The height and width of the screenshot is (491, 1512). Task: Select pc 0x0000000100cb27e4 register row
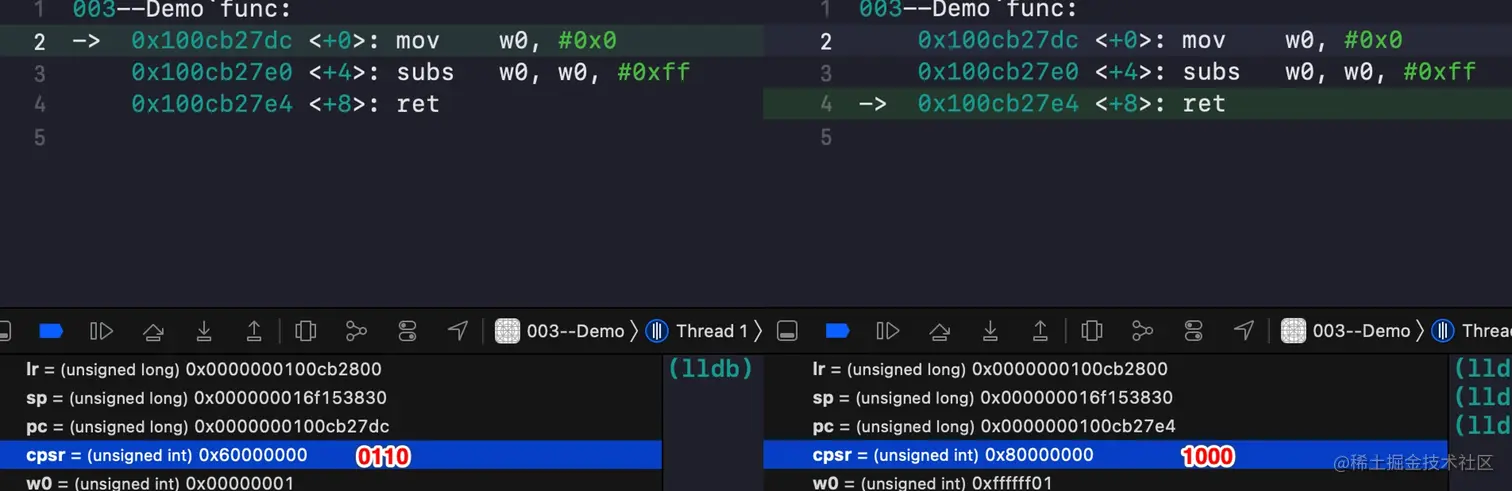pos(1105,427)
